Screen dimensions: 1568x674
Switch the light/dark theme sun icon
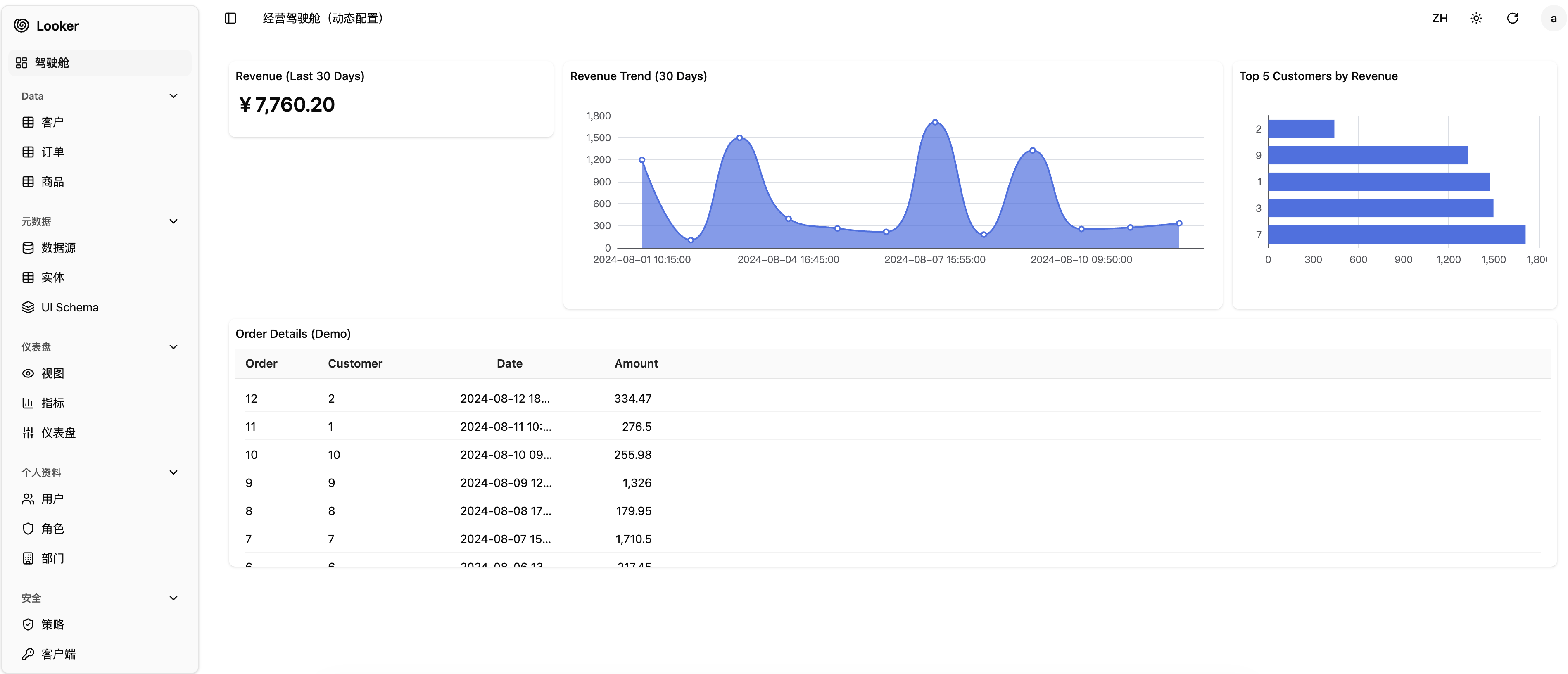point(1476,18)
